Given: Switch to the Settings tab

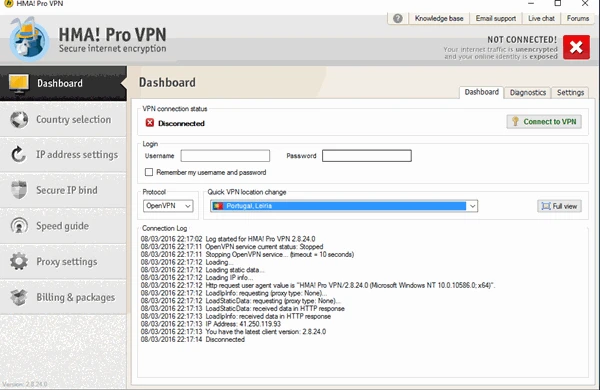Looking at the screenshot, I should (x=570, y=93).
